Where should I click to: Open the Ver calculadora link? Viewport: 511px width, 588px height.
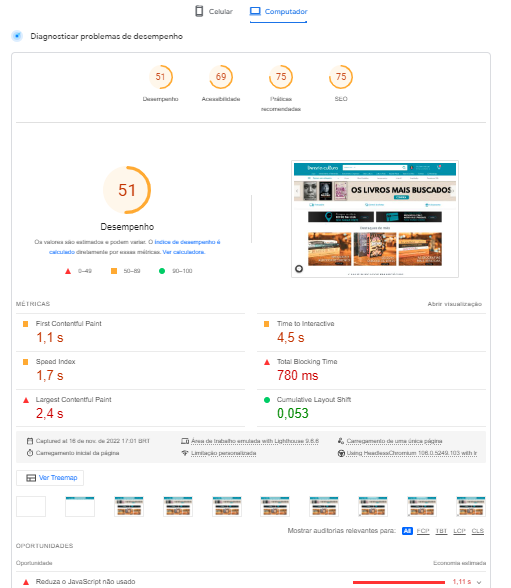(184, 252)
